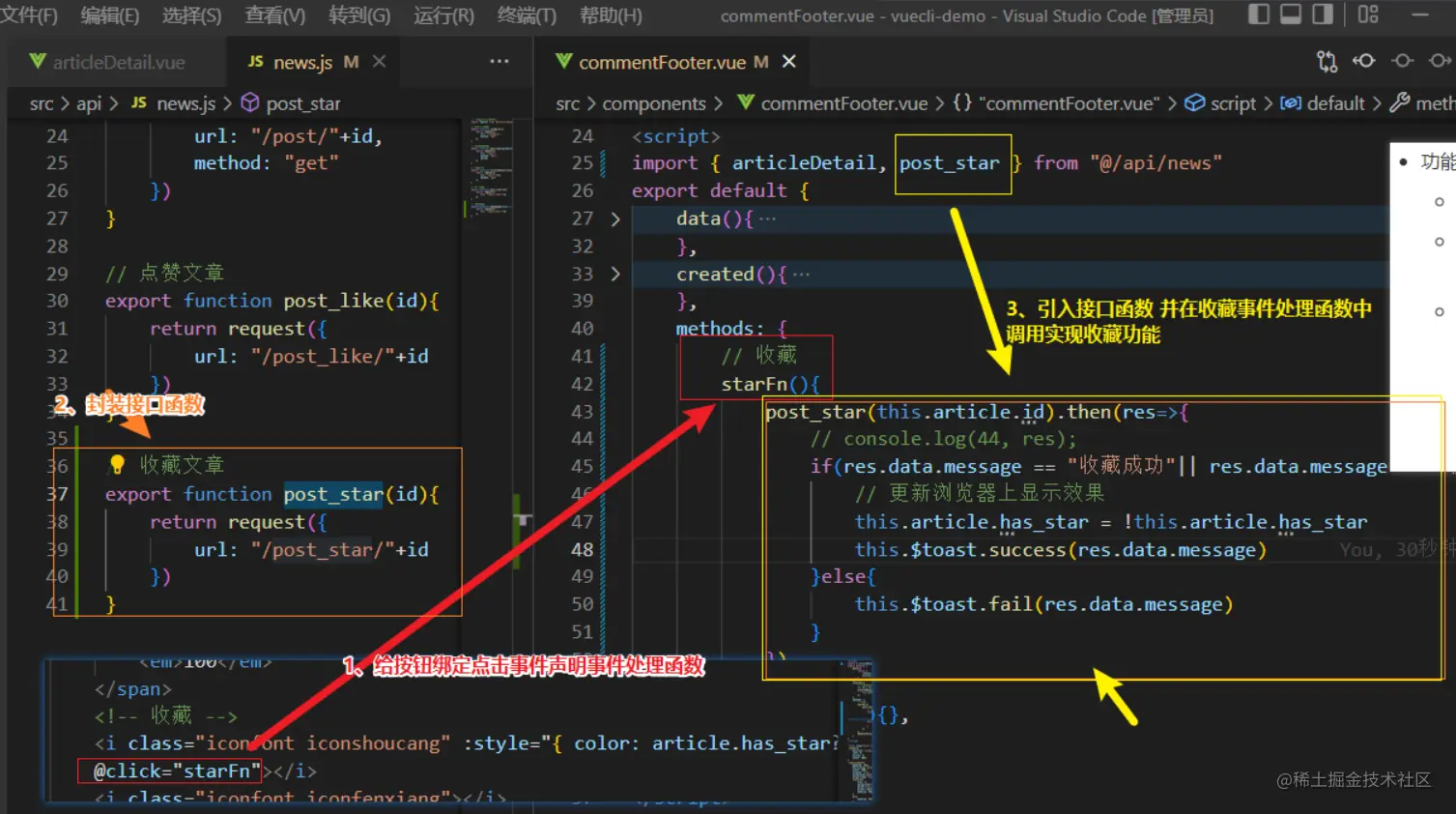Viewport: 1456px width, 814px height.
Task: Open the 运行(R) menu
Action: [x=443, y=15]
